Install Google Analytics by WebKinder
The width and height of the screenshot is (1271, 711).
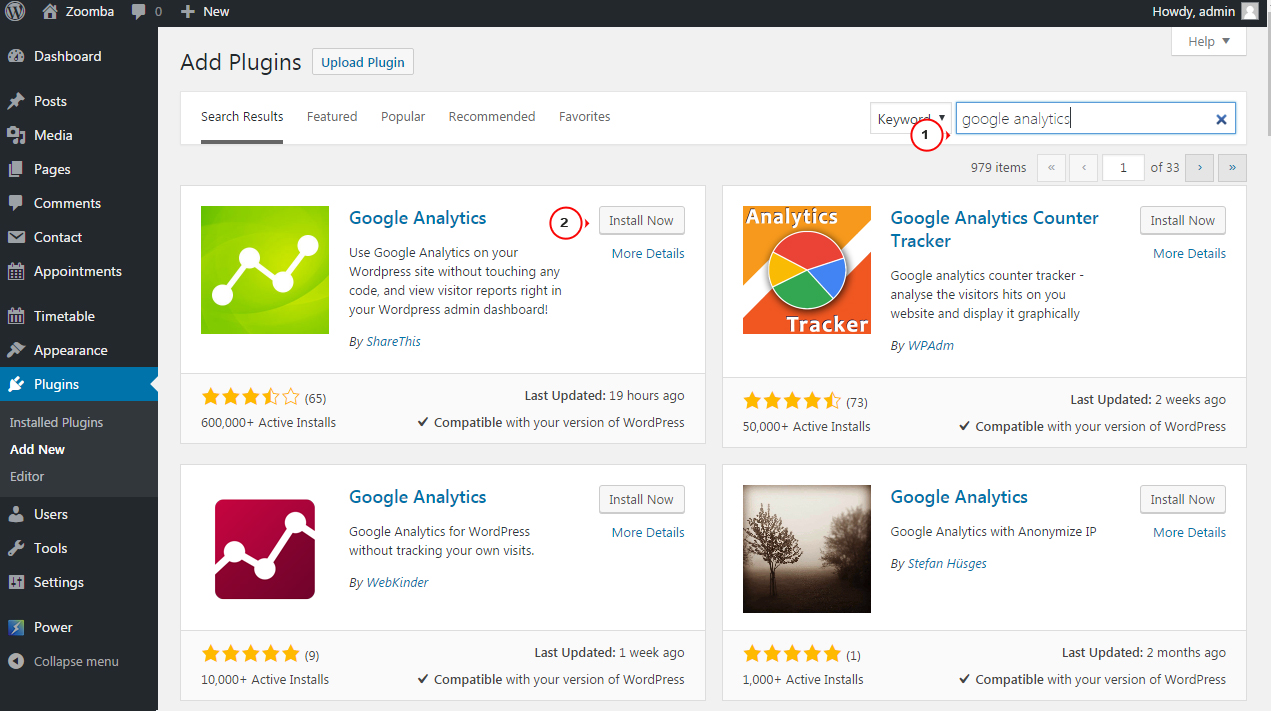point(642,499)
